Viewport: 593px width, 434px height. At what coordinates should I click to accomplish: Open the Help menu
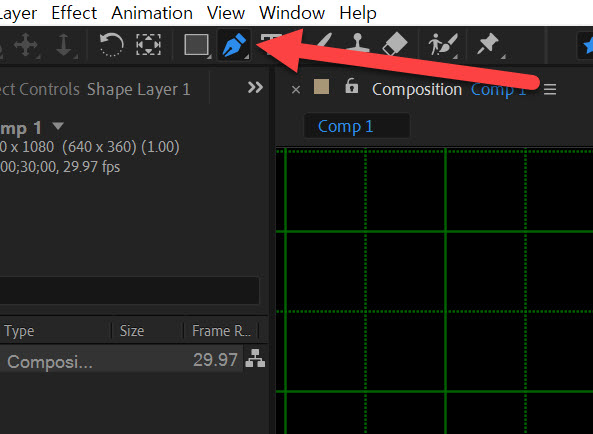coord(358,14)
